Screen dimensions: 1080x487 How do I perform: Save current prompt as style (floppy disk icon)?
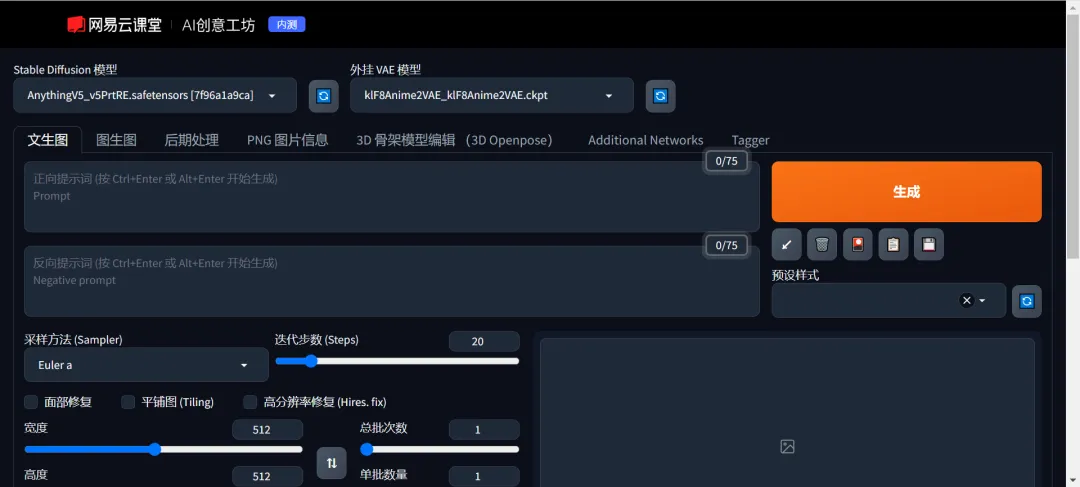click(928, 244)
